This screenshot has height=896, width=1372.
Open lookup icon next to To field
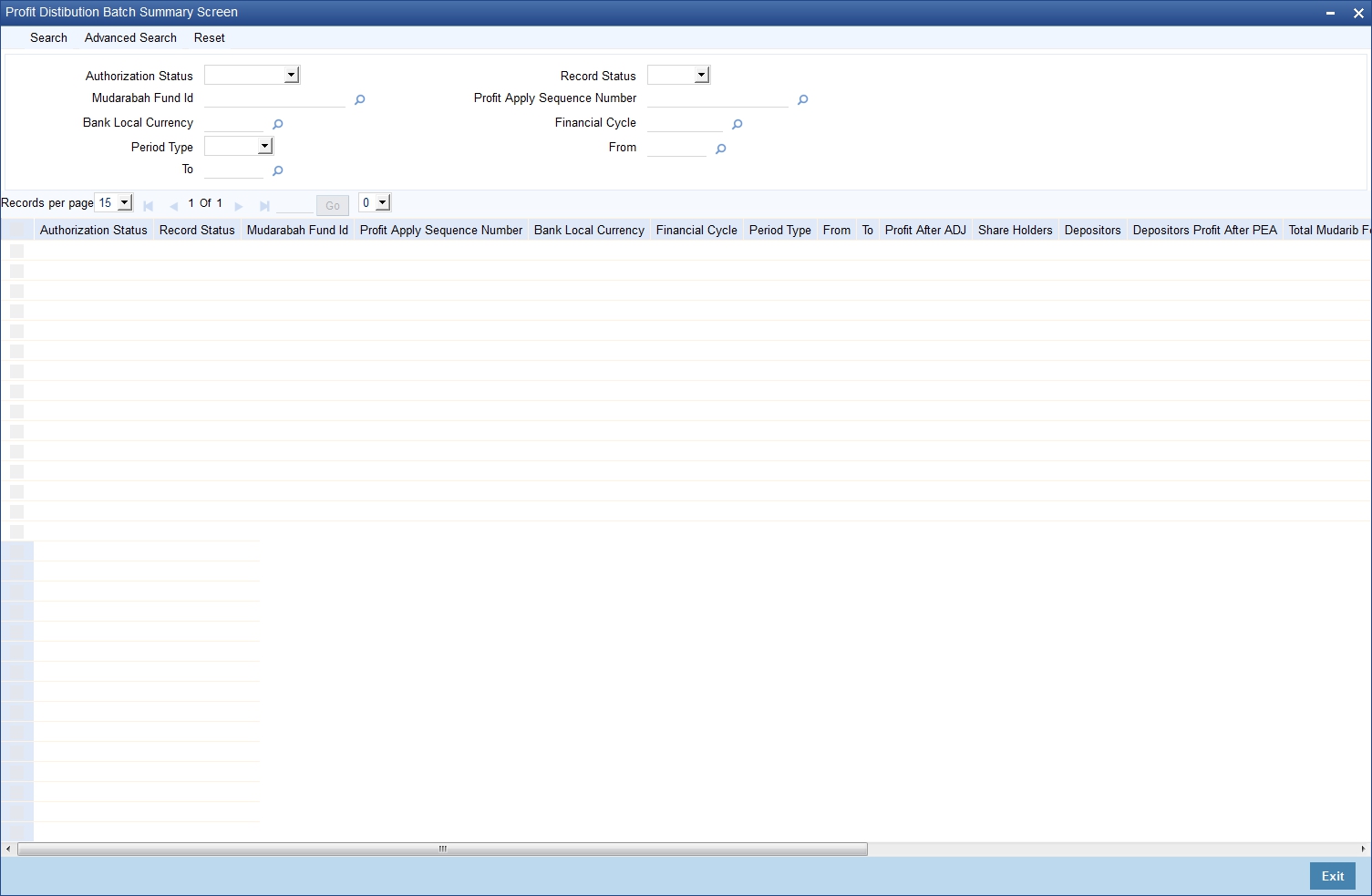click(277, 170)
